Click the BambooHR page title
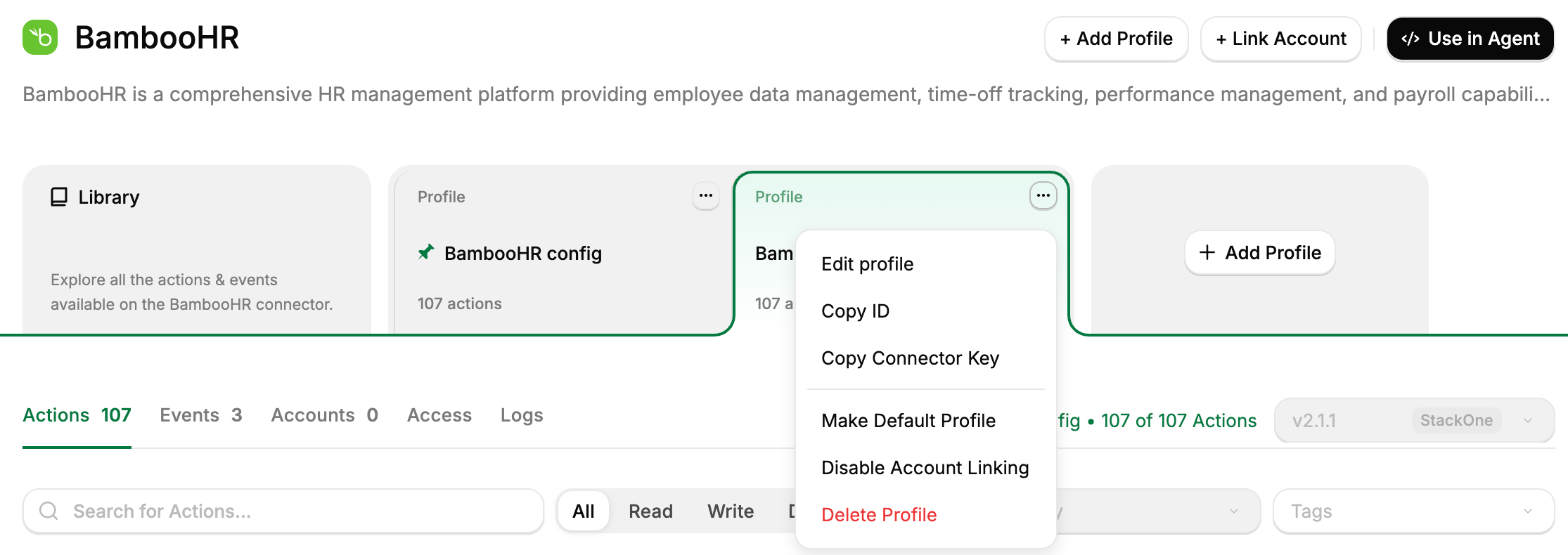1568x555 pixels. click(x=157, y=38)
